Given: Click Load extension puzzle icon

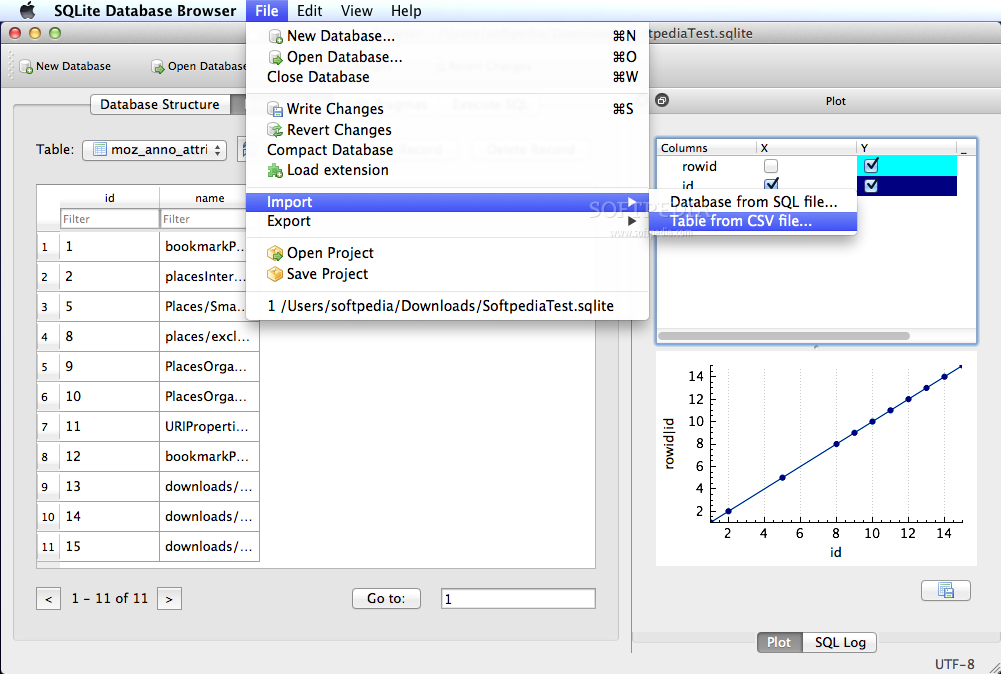Looking at the screenshot, I should (275, 170).
